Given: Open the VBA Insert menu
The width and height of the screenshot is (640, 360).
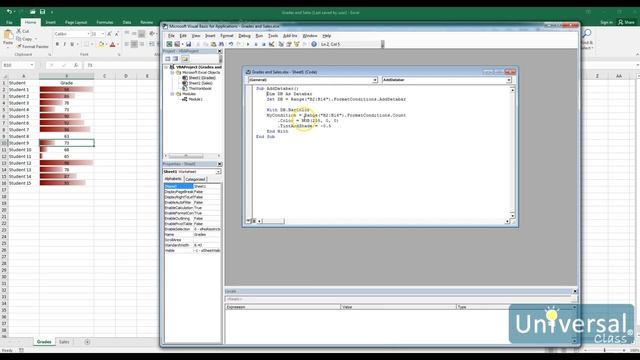Looking at the screenshot, I should click(210, 36).
